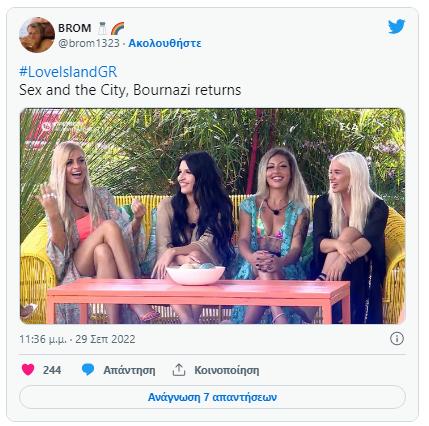Click the tweet timestamp 29 Σεπ 2022
The image size is (429, 426).
pos(105,339)
